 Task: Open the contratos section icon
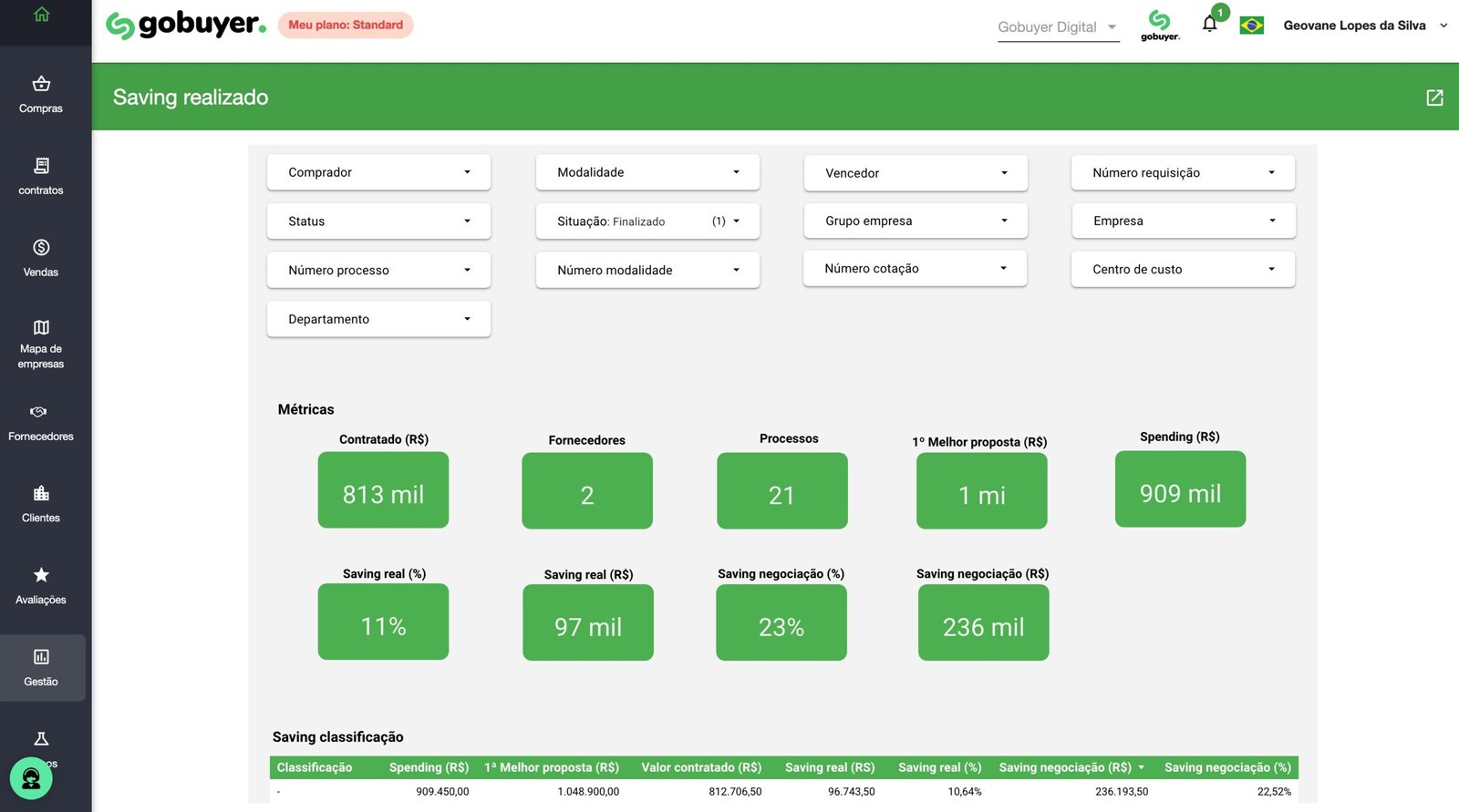click(x=41, y=166)
